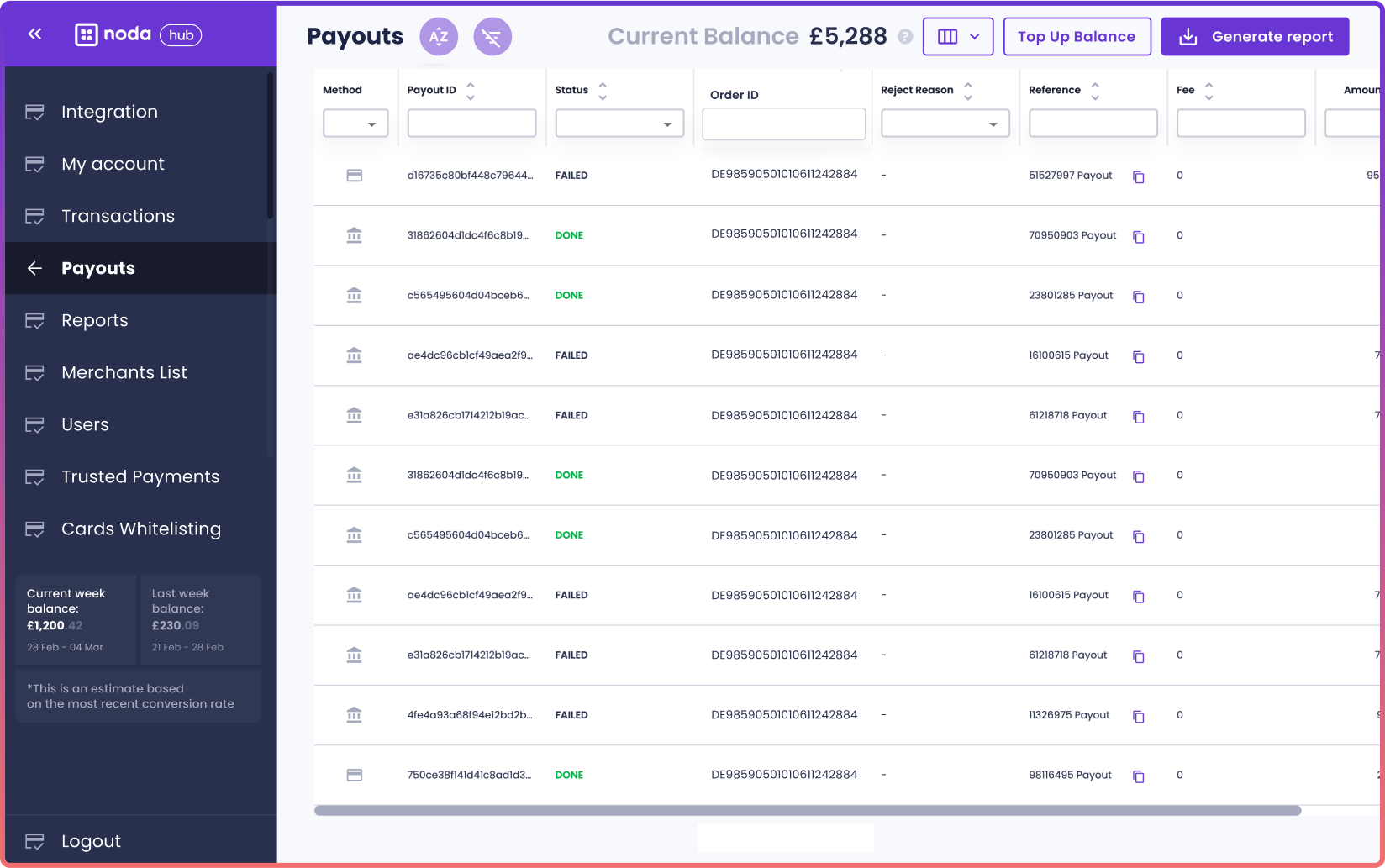Open the Current Balance help question mark
Image resolution: width=1385 pixels, height=868 pixels.
[x=905, y=36]
